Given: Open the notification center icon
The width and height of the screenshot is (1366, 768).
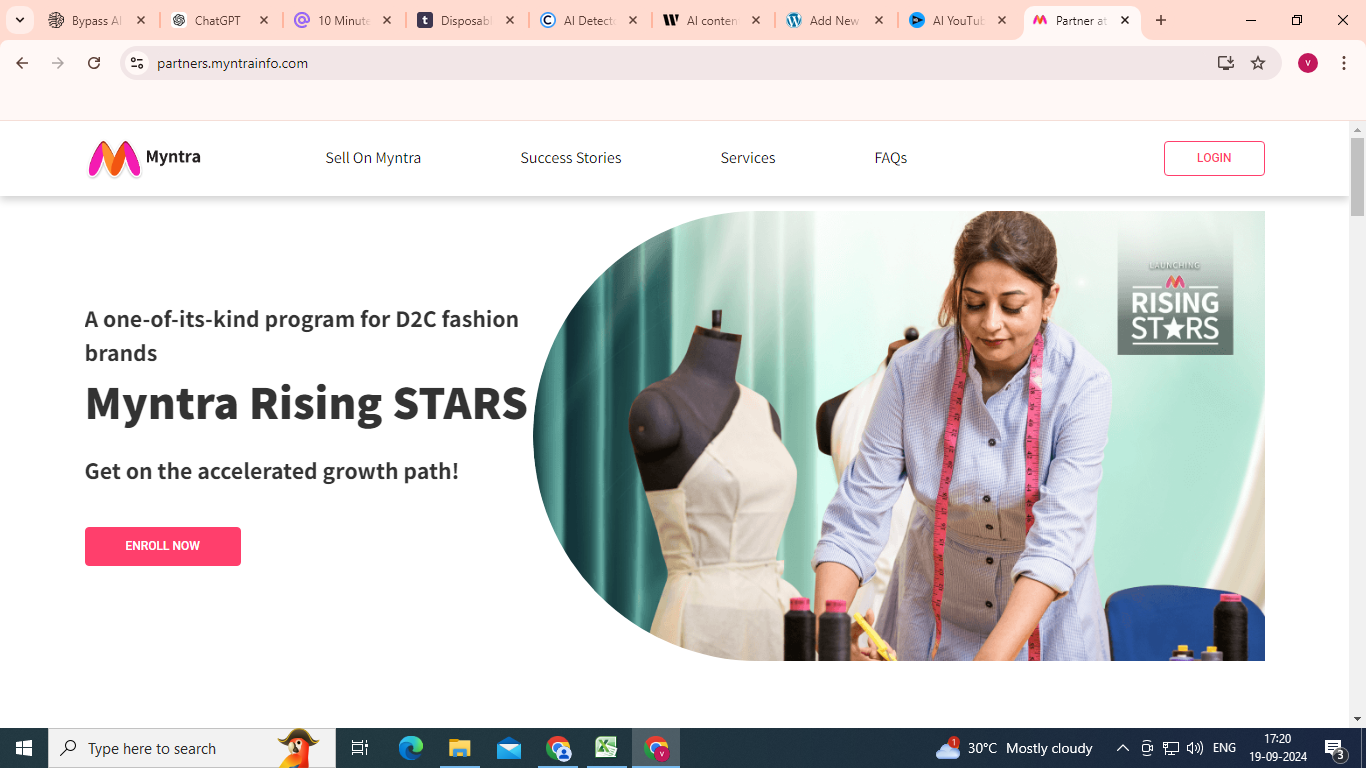Looking at the screenshot, I should (x=1334, y=748).
